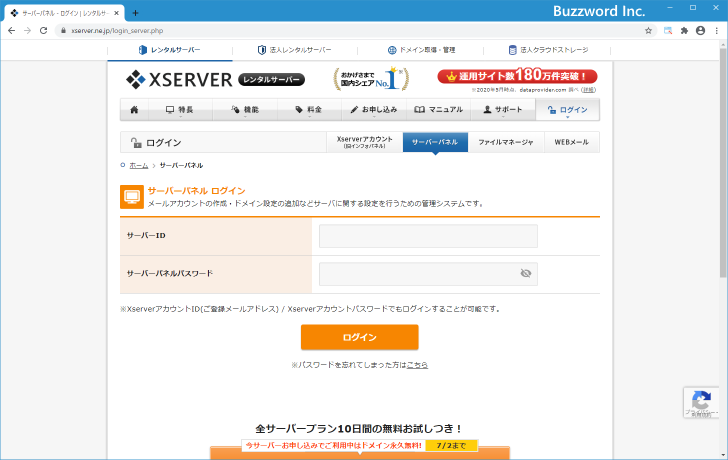
Task: Click the サーバーパネルパスワード input field
Action: click(x=428, y=274)
